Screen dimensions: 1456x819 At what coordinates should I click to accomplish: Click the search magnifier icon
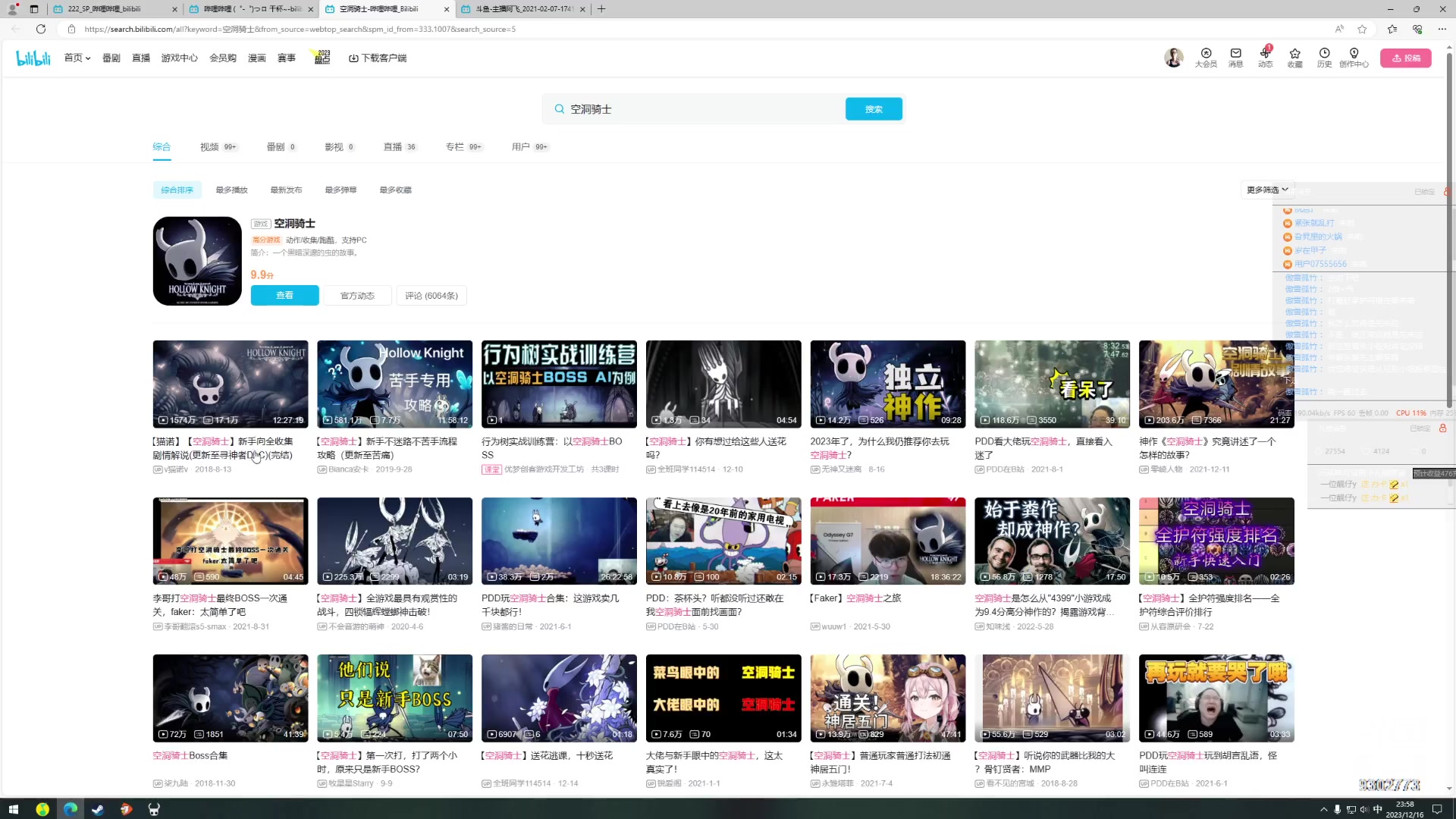pos(559,109)
